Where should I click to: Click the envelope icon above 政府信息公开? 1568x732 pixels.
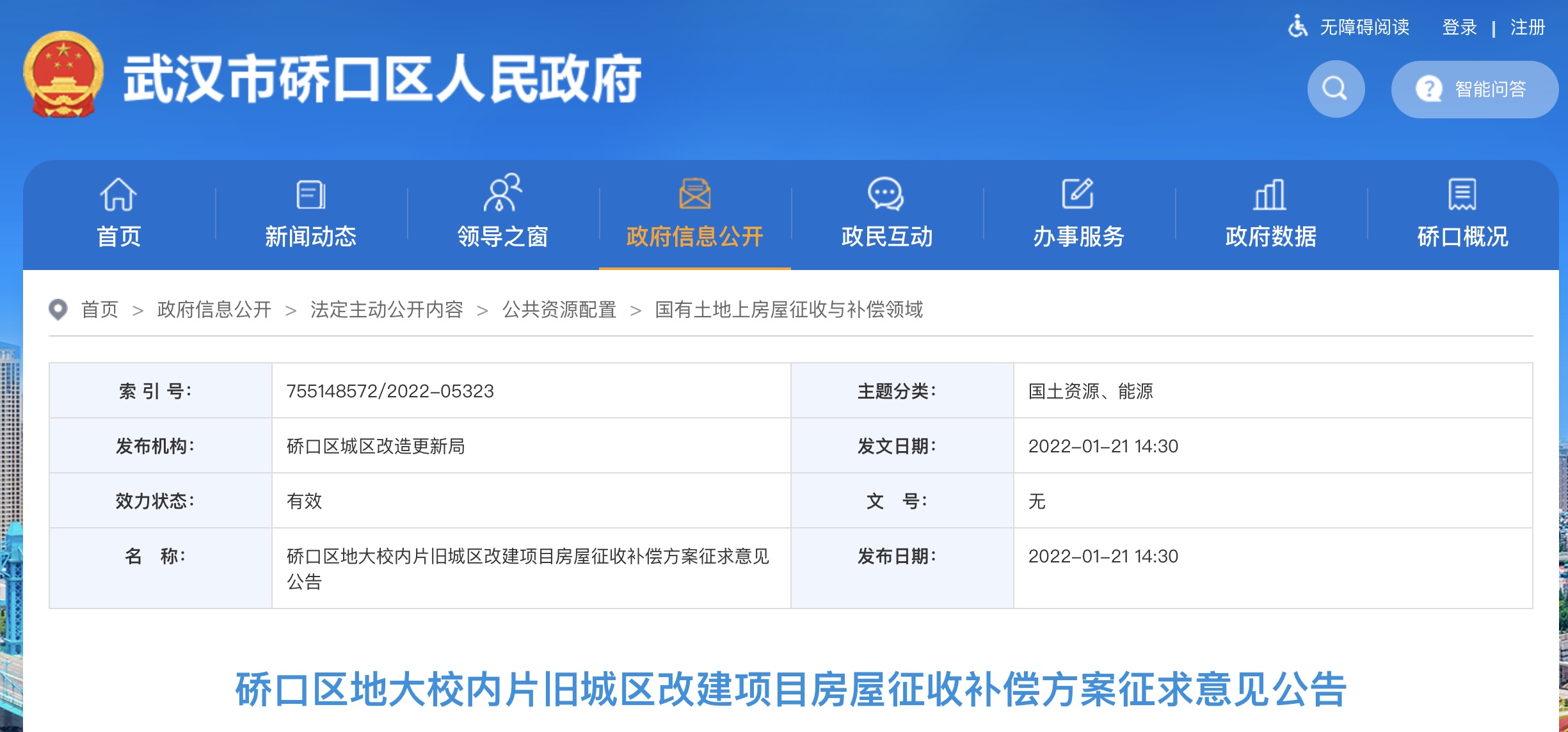click(694, 194)
